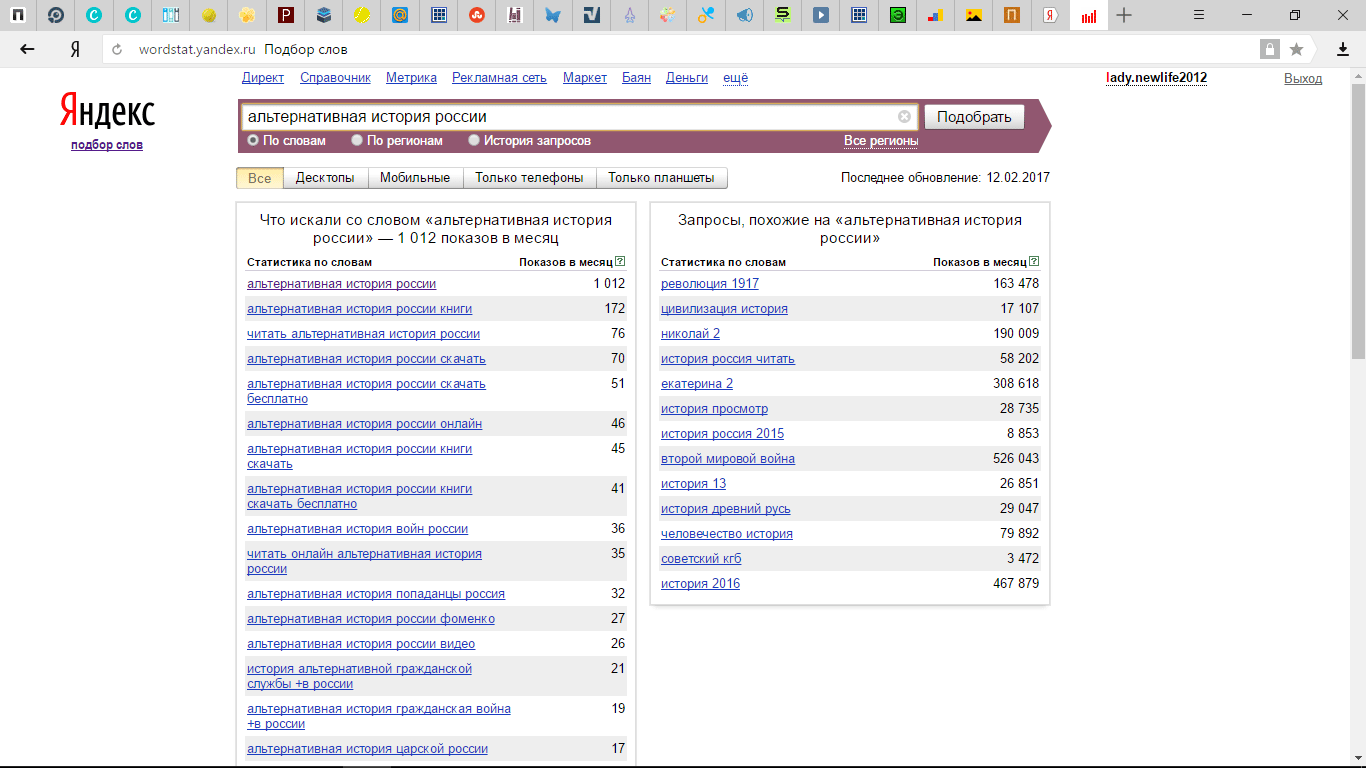Screen dimensions: 1366x768
Task: Switch to the Все device tab
Action: tap(260, 178)
